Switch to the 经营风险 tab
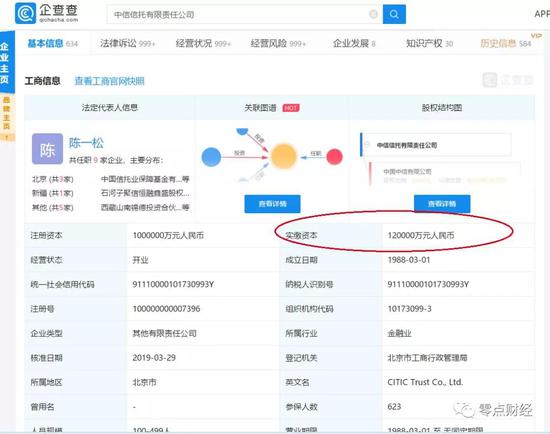550x434 pixels. [279, 43]
